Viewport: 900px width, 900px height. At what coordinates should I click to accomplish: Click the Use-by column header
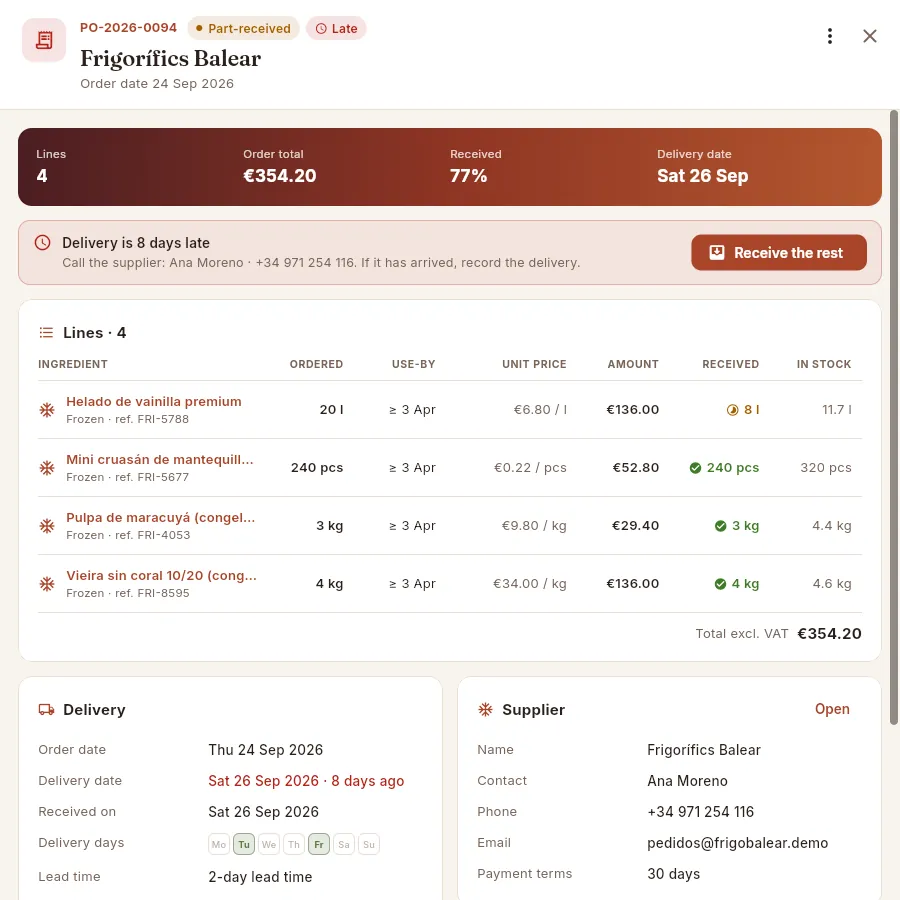(413, 364)
